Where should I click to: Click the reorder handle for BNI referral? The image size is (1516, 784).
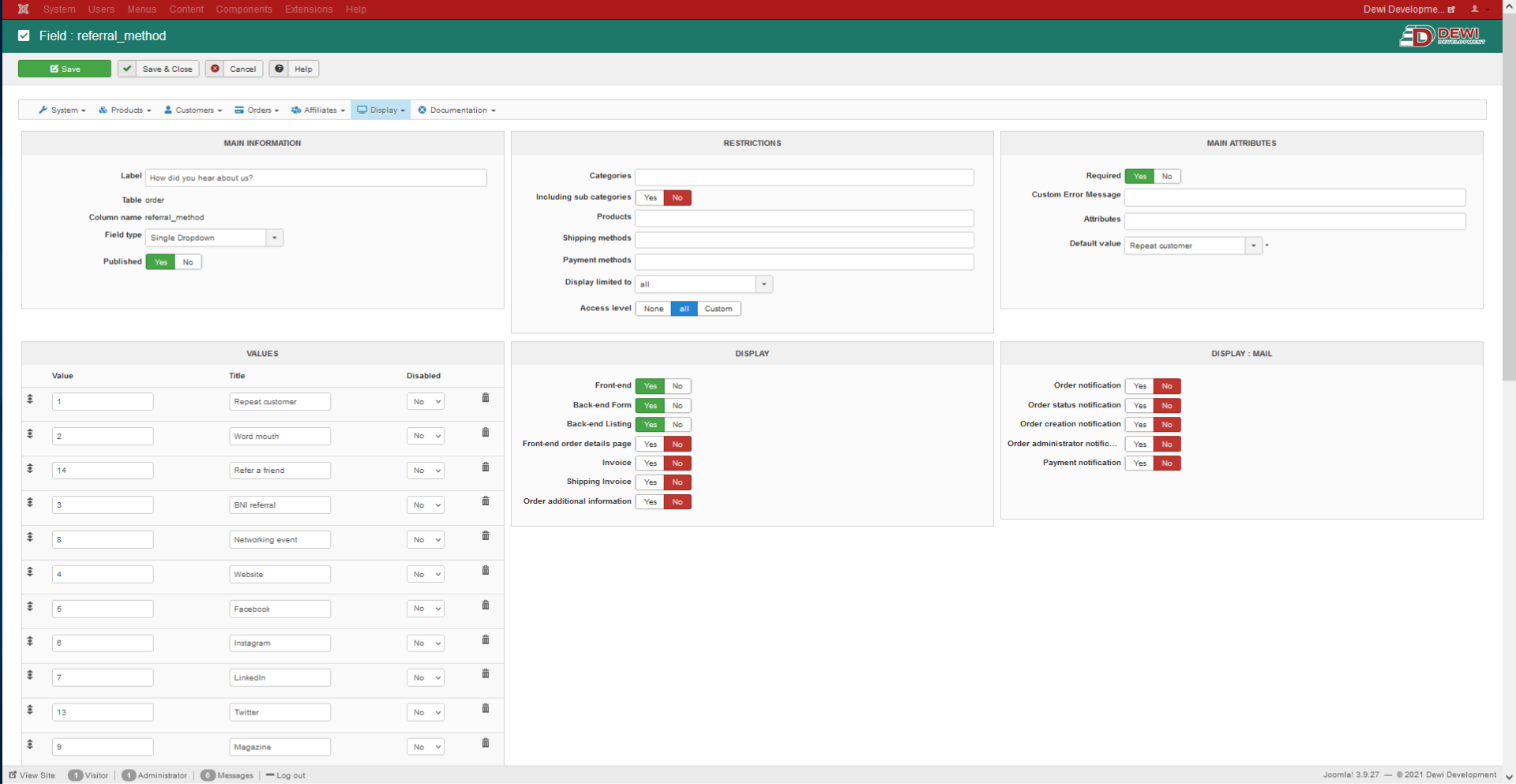point(30,503)
